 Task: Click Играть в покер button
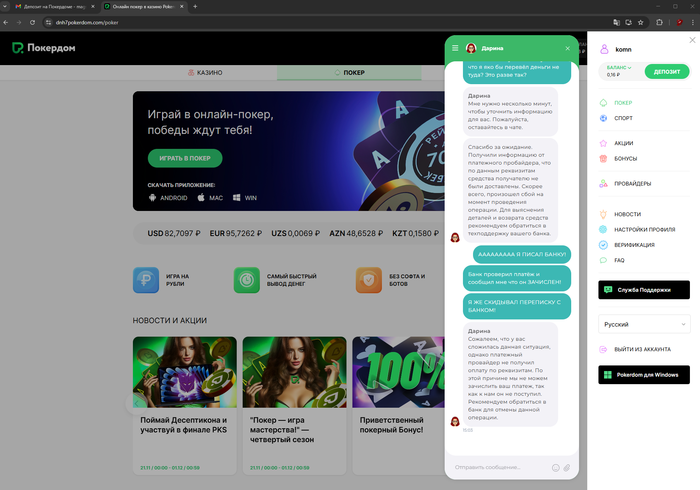pyautogui.click(x=185, y=158)
